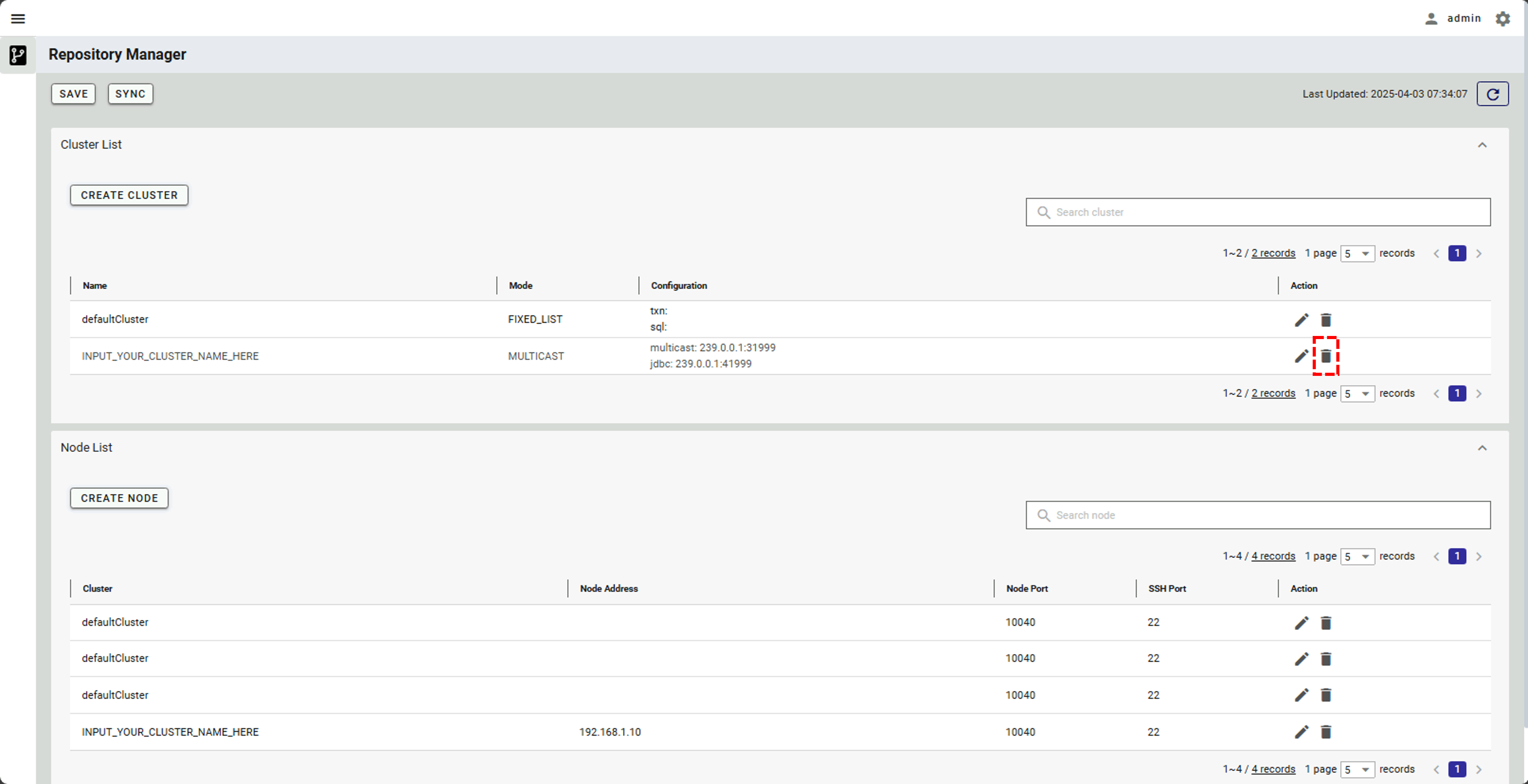The width and height of the screenshot is (1528, 784).
Task: Delete the first defaultCluster node row
Action: pyautogui.click(x=1326, y=623)
